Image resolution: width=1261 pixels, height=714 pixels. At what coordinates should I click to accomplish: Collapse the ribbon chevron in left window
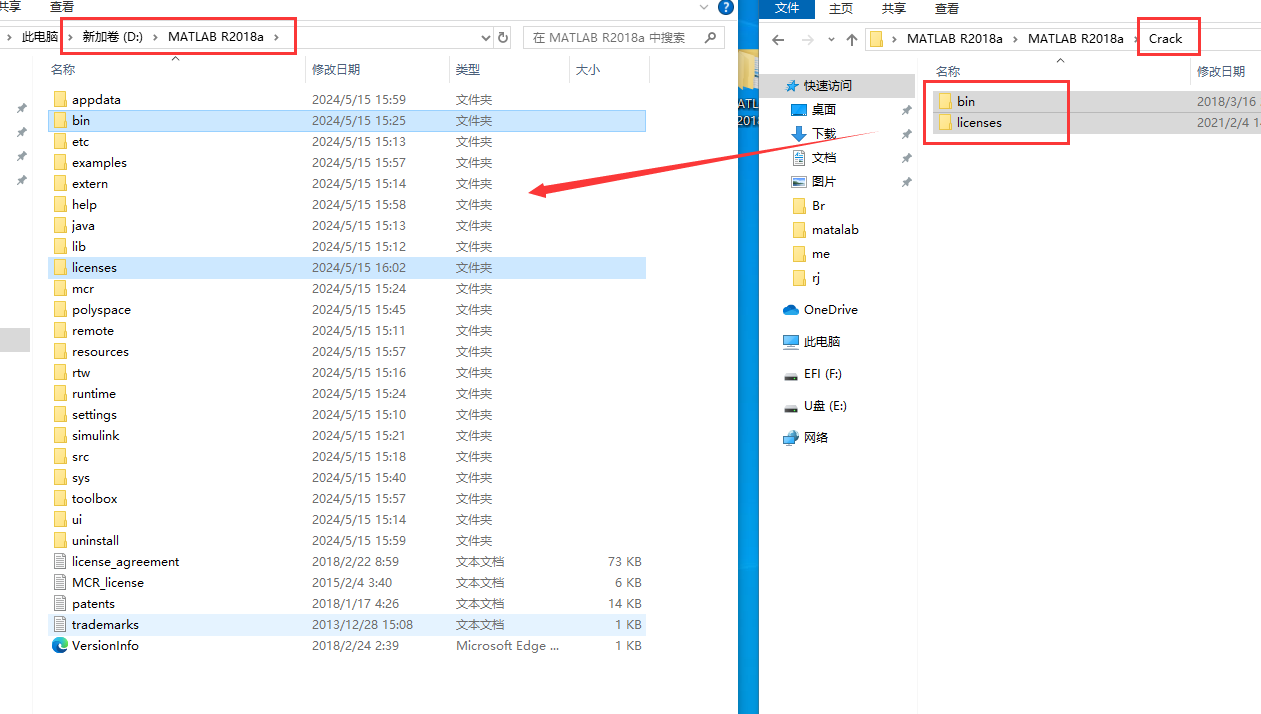coord(704,6)
